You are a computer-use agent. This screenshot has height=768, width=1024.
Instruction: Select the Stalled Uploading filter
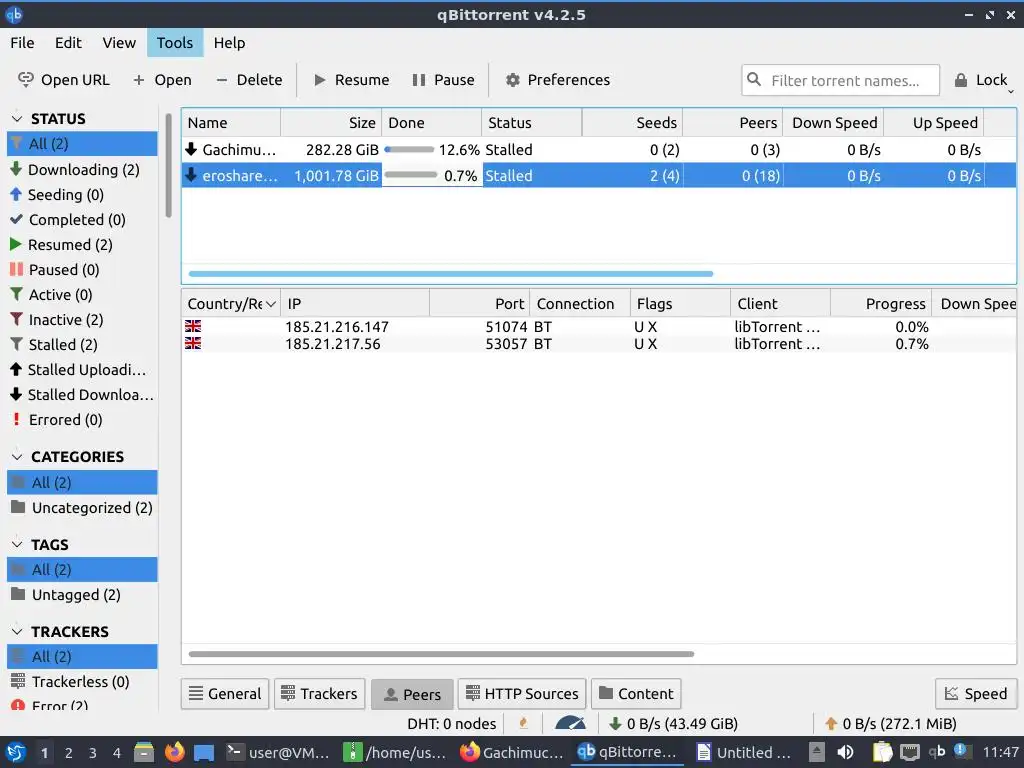point(82,370)
